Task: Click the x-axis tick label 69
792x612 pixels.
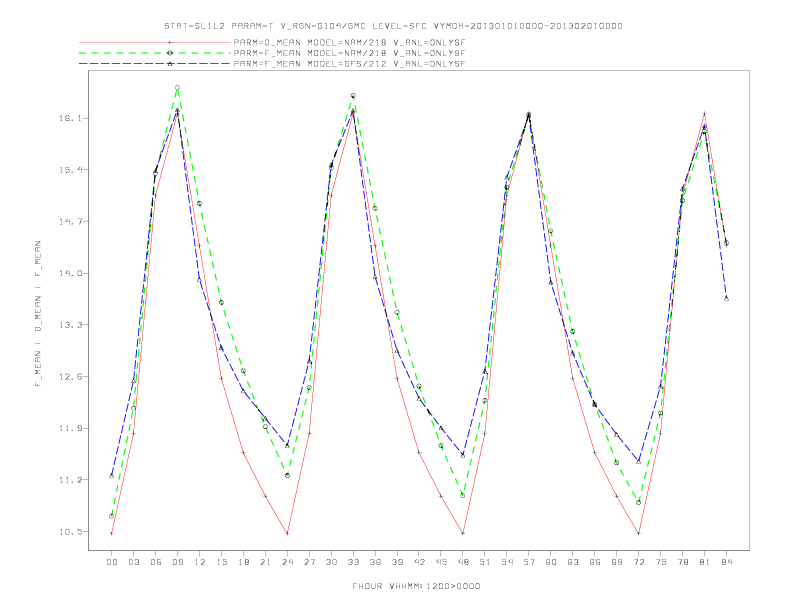Action: pyautogui.click(x=617, y=562)
